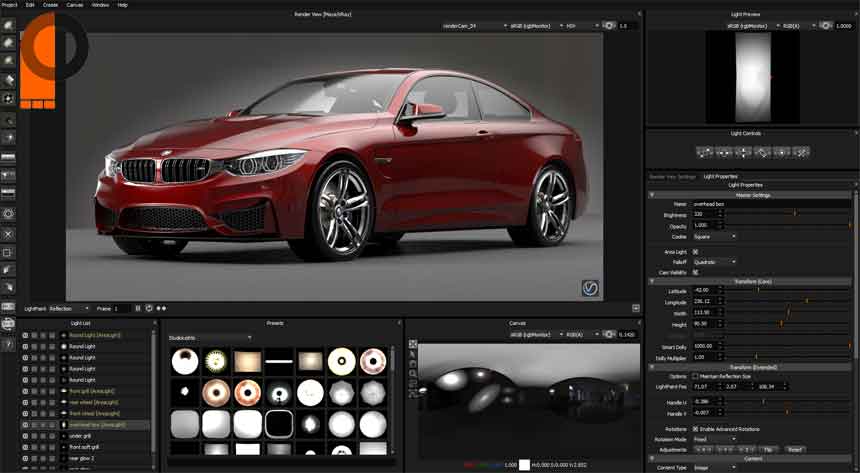The width and height of the screenshot is (860, 473).
Task: Toggle the Cam Visibility checkbox
Action: (695, 272)
